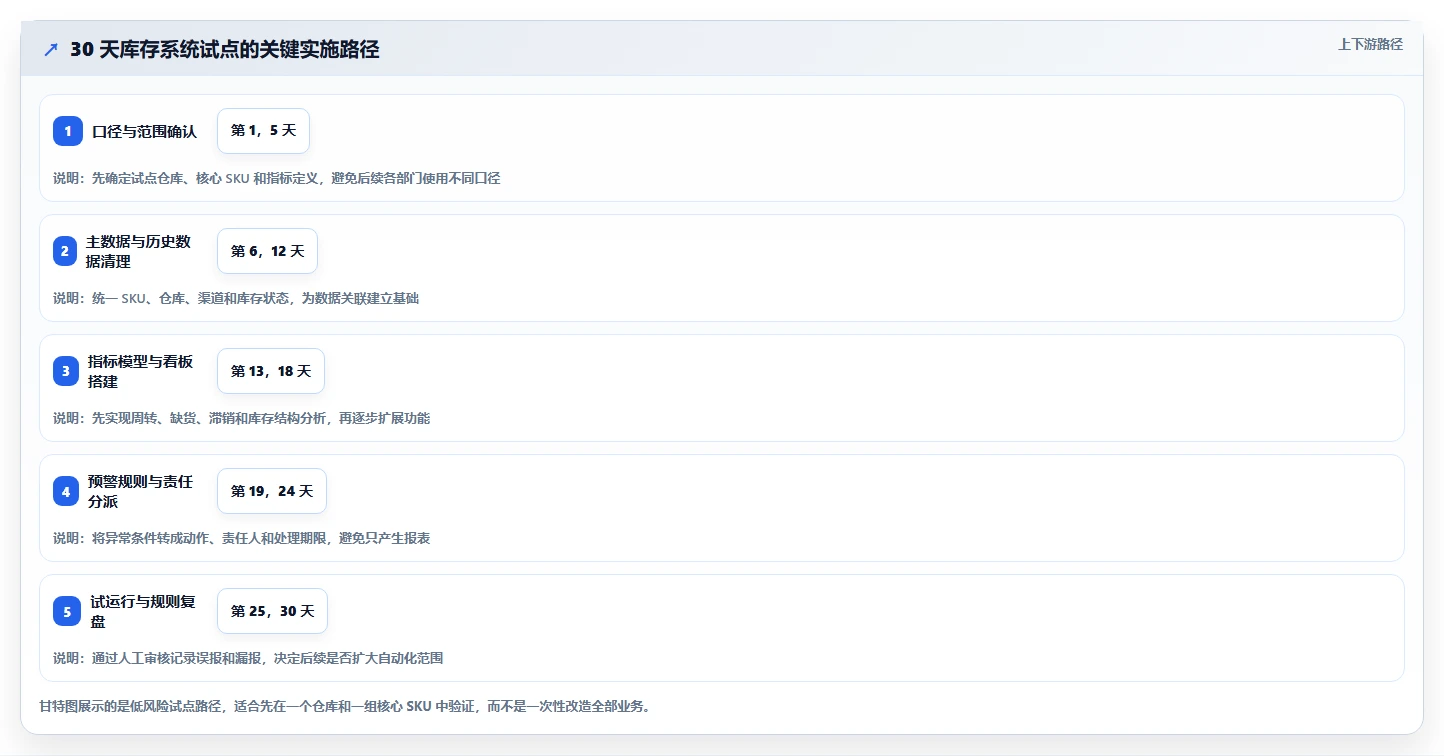Image resolution: width=1444 pixels, height=756 pixels.
Task: Click the description starting 将异常条件转成动作
Action: (242, 538)
